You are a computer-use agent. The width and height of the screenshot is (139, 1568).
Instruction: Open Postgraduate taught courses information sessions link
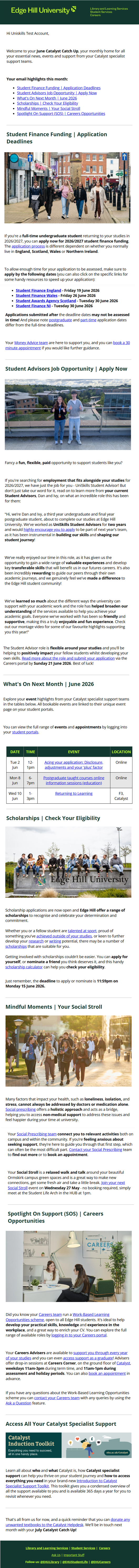74,780
